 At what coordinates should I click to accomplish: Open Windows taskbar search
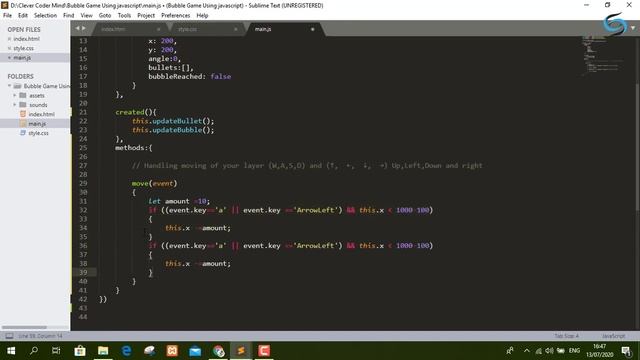[34, 351]
